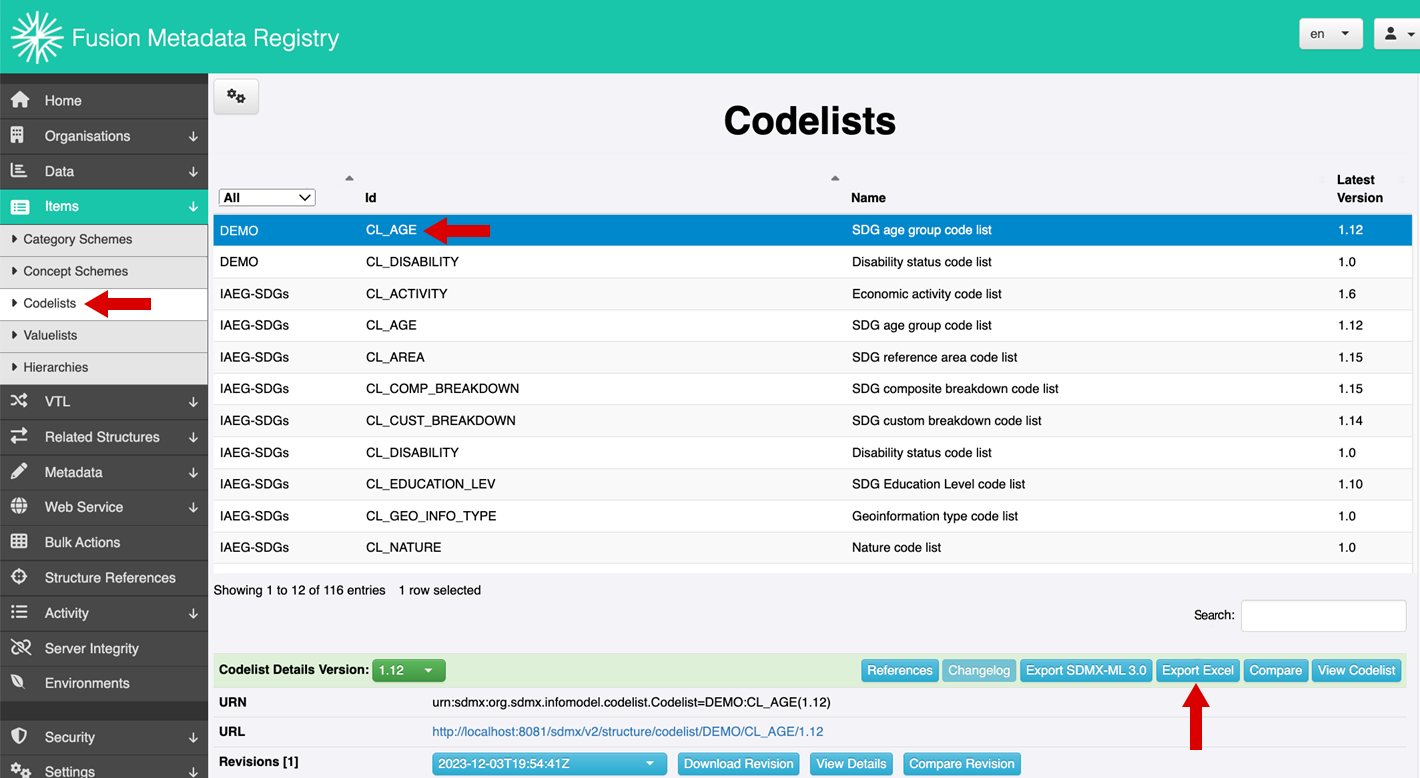Click the Home house icon in sidebar
The width and height of the screenshot is (1420, 778).
pos(19,100)
